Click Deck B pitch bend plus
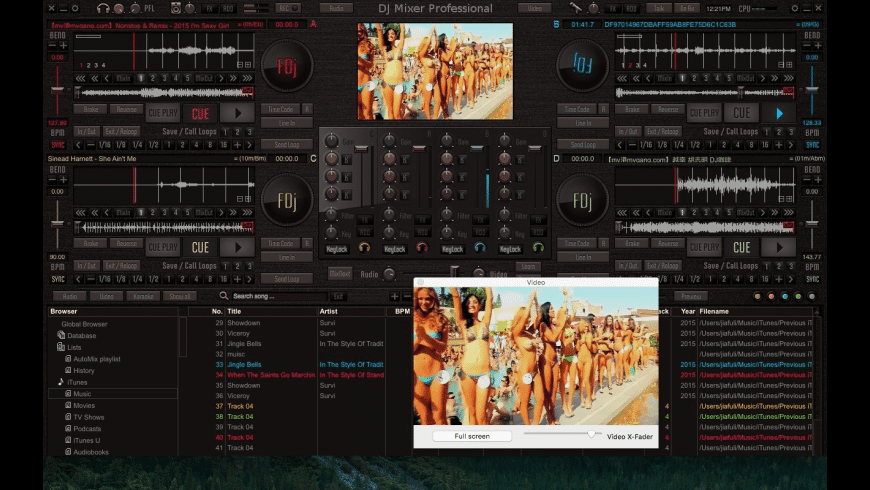Viewport: 870px width, 490px height. click(x=818, y=46)
